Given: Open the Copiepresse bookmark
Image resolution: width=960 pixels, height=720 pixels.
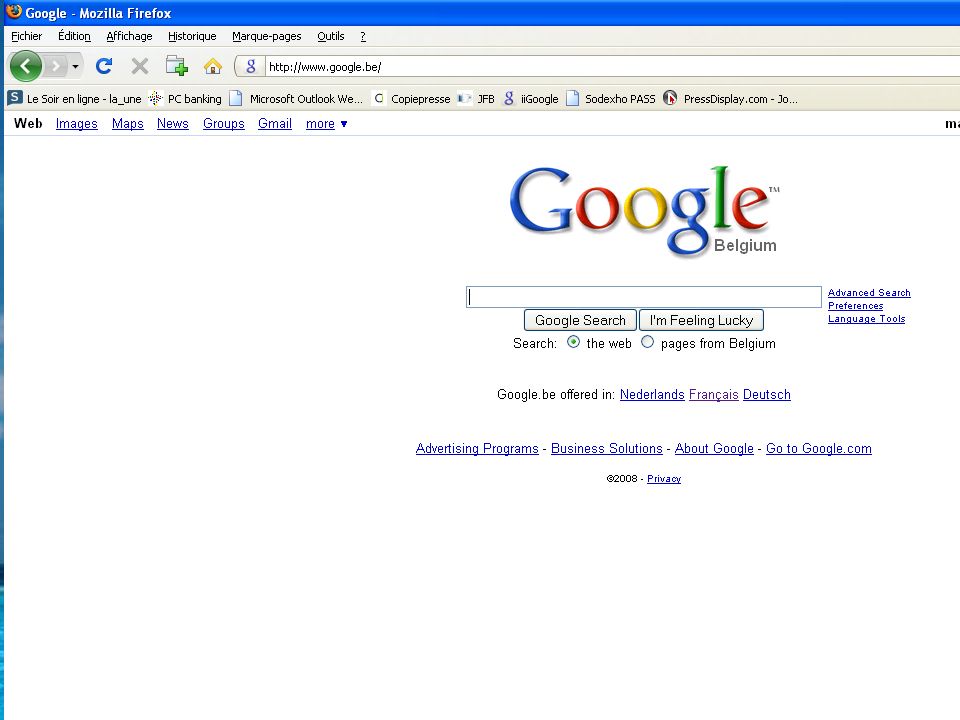Looking at the screenshot, I should pyautogui.click(x=420, y=99).
